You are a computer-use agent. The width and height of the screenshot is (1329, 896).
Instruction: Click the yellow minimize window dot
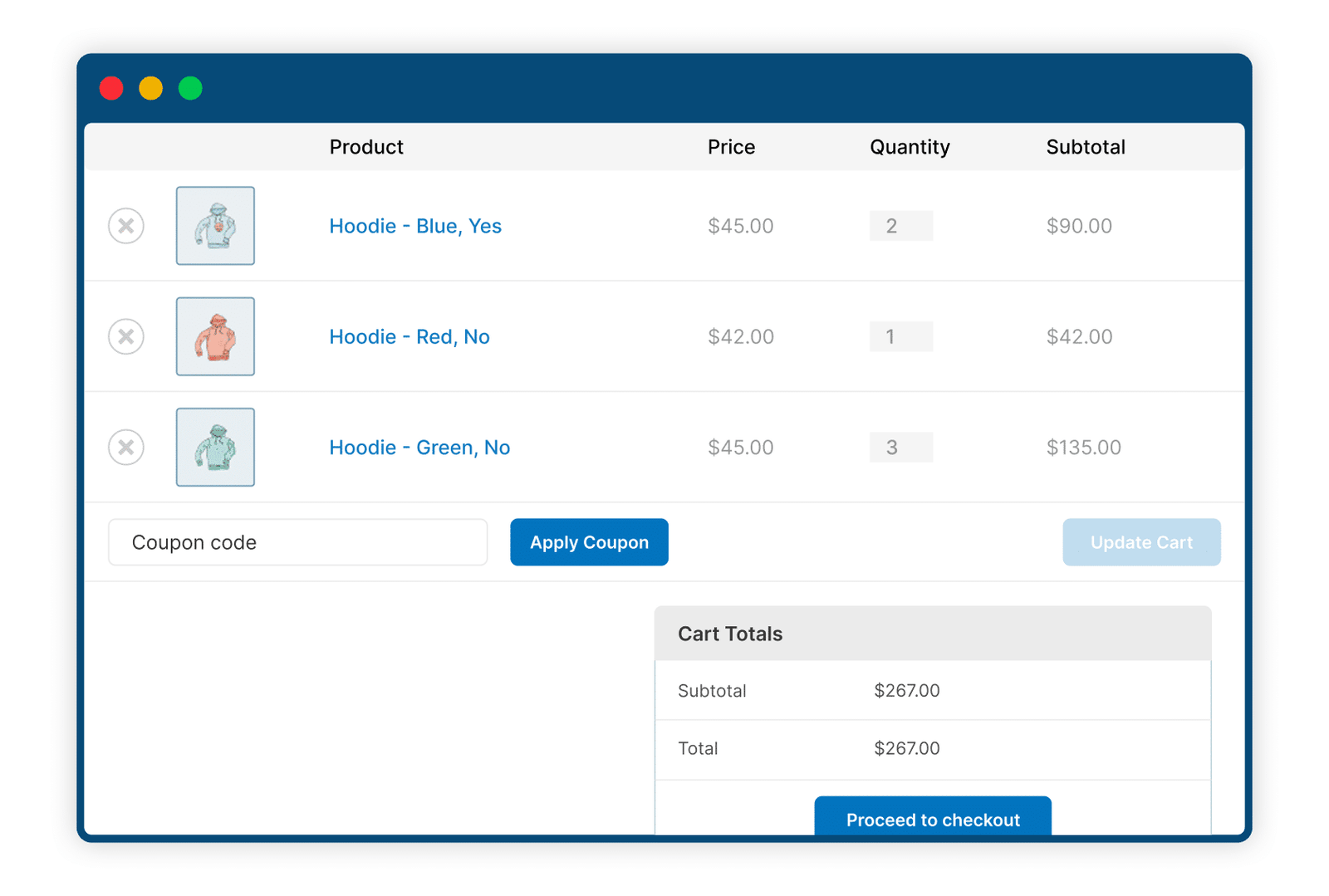tap(150, 88)
